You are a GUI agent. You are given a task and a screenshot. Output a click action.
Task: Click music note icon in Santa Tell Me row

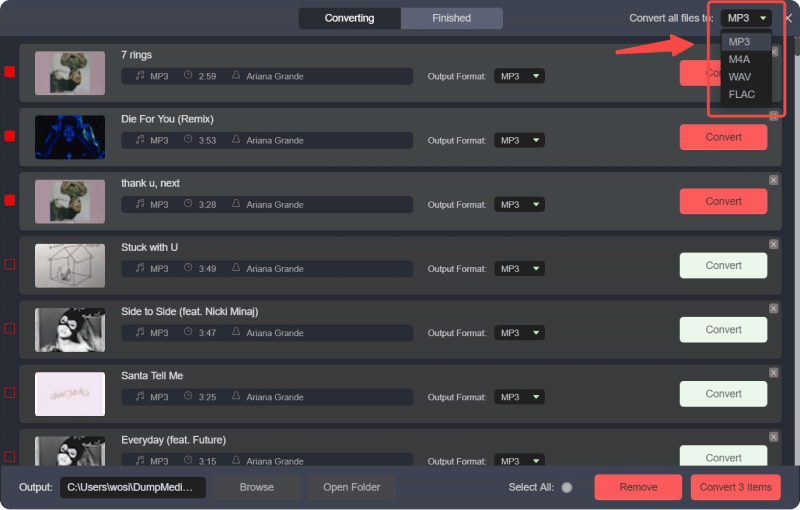coord(140,397)
